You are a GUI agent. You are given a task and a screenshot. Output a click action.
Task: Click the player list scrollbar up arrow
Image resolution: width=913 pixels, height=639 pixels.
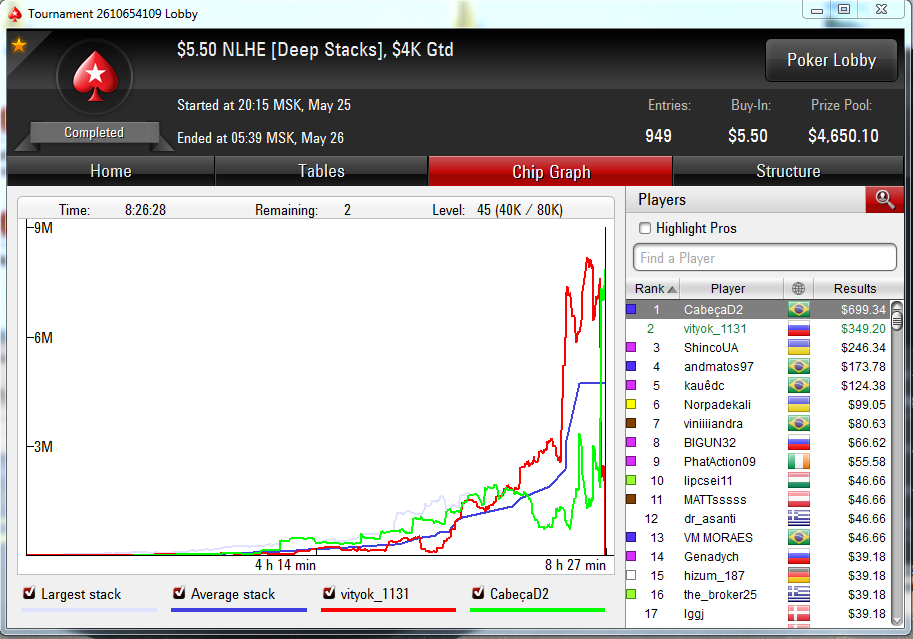pos(897,306)
